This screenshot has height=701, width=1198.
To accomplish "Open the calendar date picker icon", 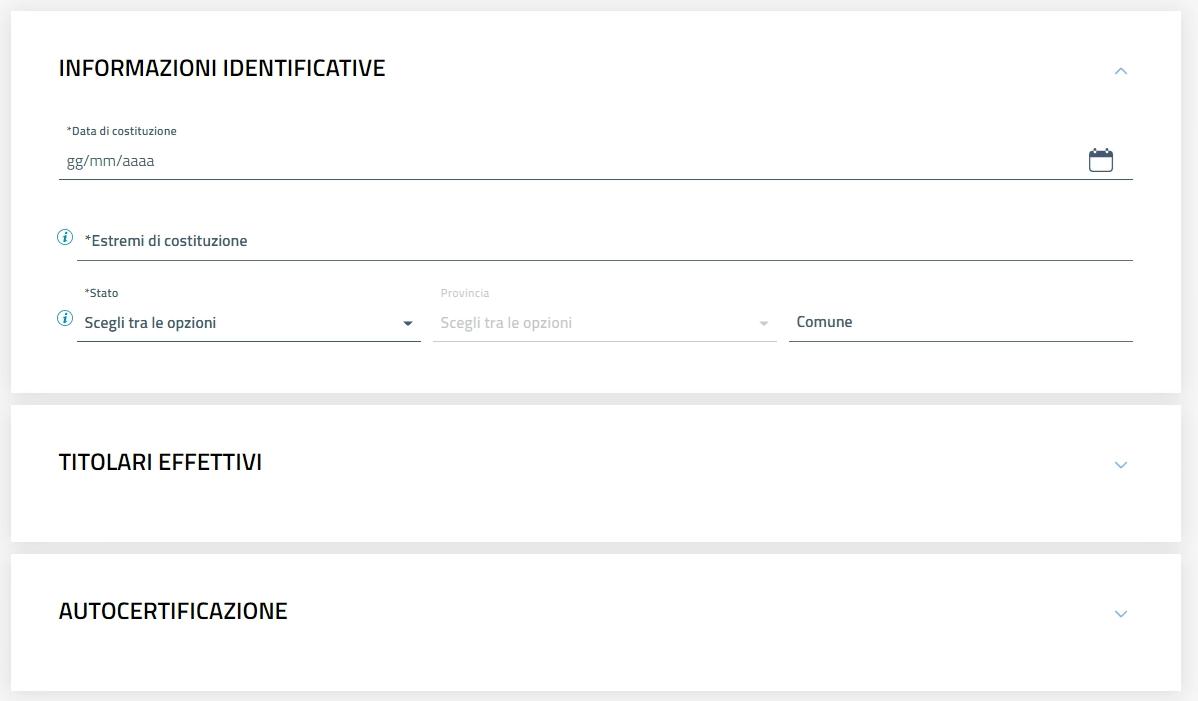I will point(1100,160).
